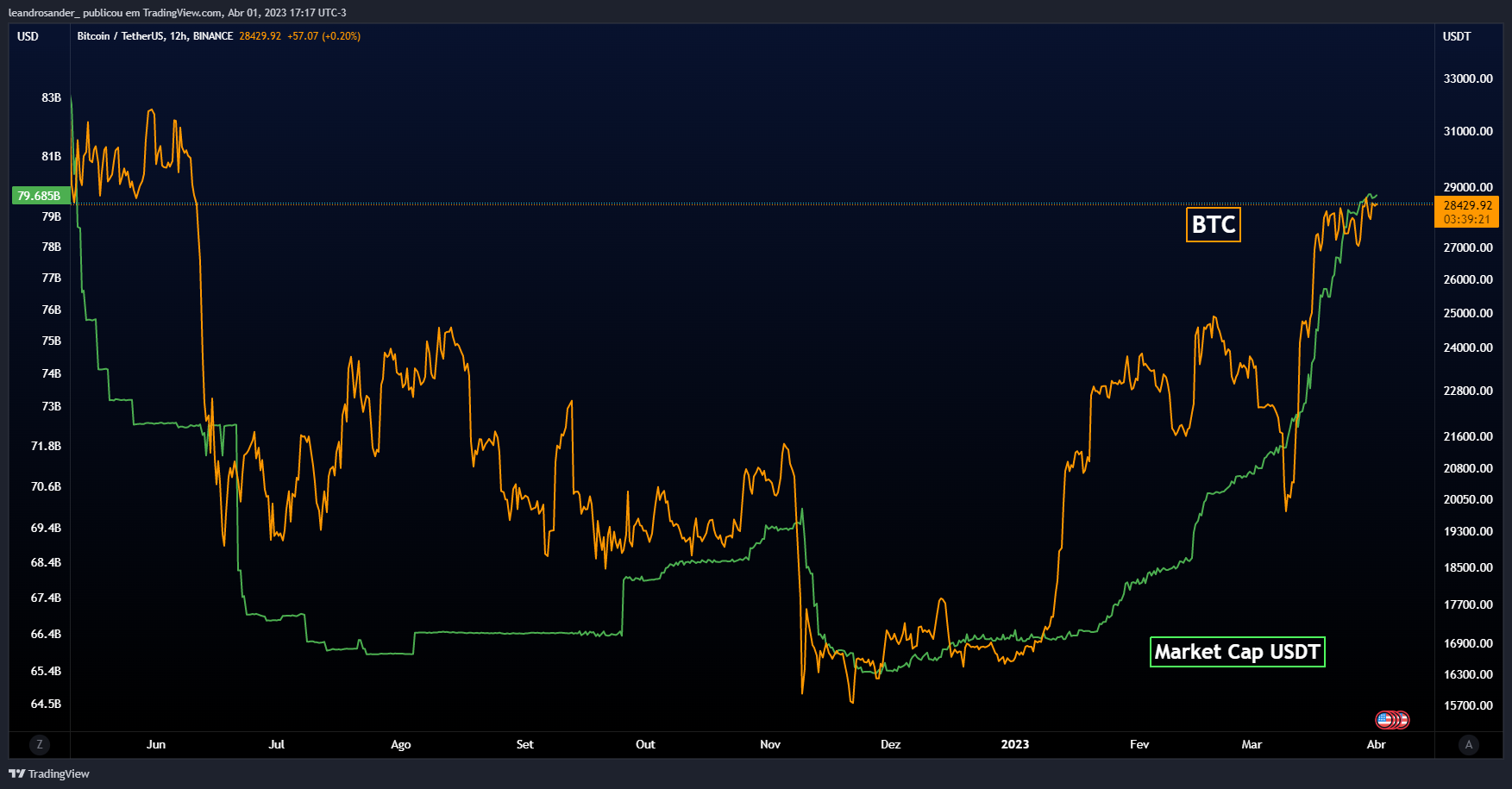Click 31000.00 on the right price scale
This screenshot has width=1512, height=789.
1468,131
